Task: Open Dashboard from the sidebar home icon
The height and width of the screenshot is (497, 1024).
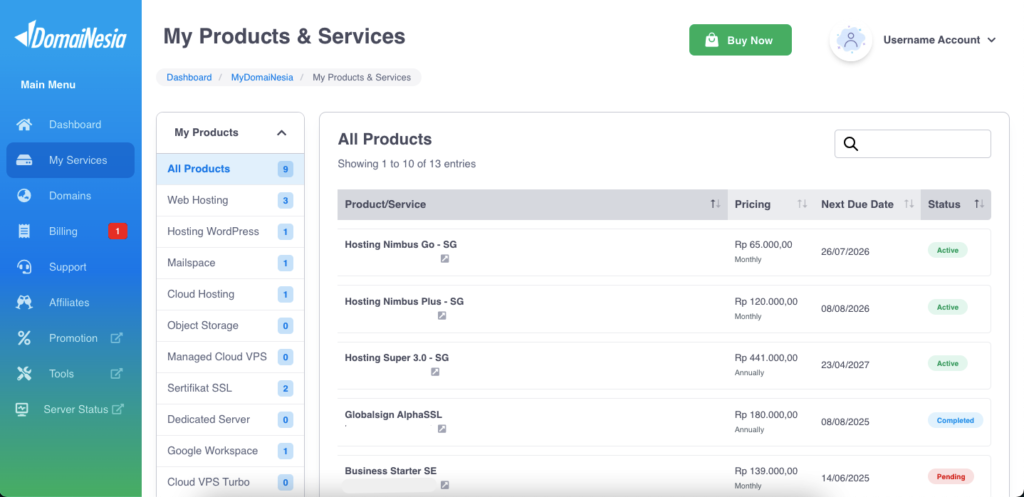Action: point(24,124)
